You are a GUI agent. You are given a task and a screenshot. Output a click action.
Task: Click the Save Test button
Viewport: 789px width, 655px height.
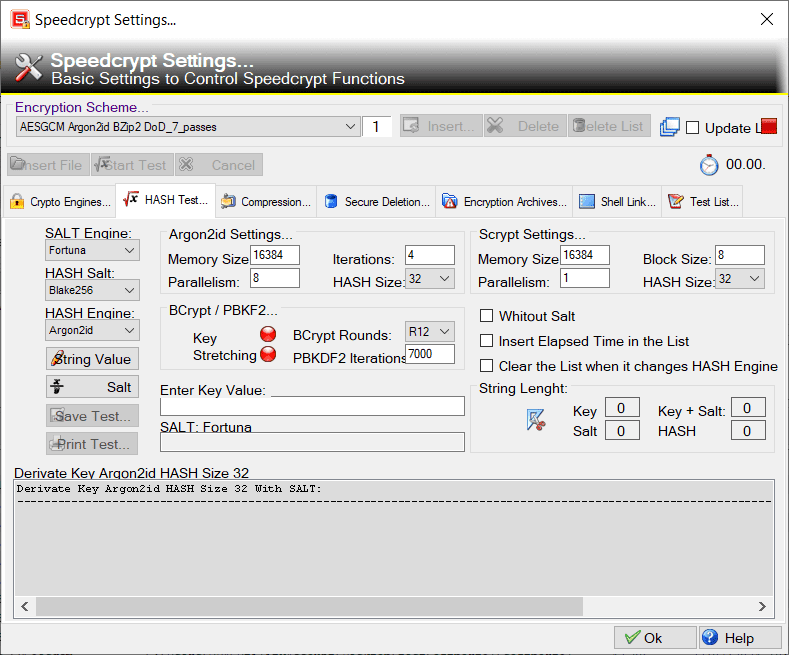(x=92, y=416)
